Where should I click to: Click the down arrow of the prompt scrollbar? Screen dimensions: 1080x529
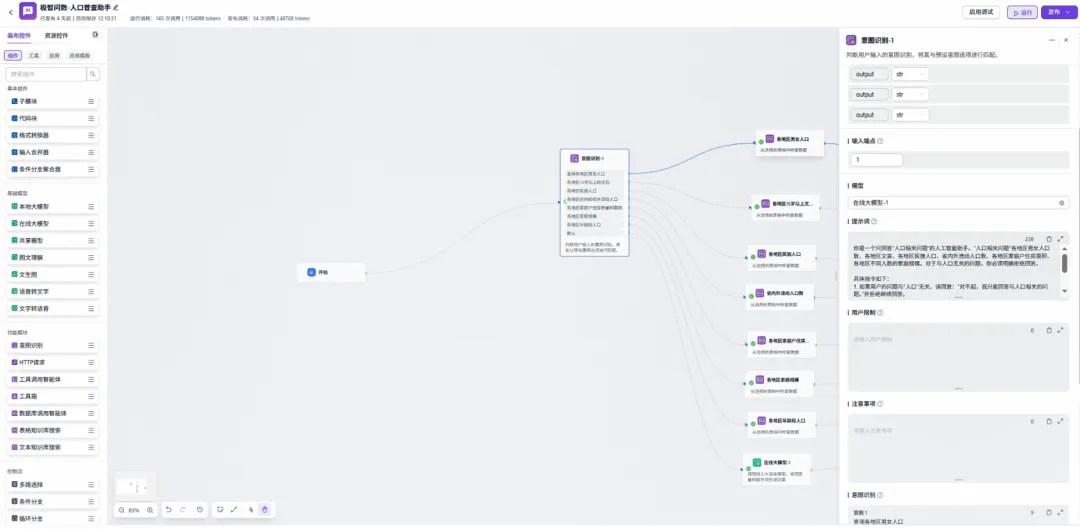[x=1064, y=291]
